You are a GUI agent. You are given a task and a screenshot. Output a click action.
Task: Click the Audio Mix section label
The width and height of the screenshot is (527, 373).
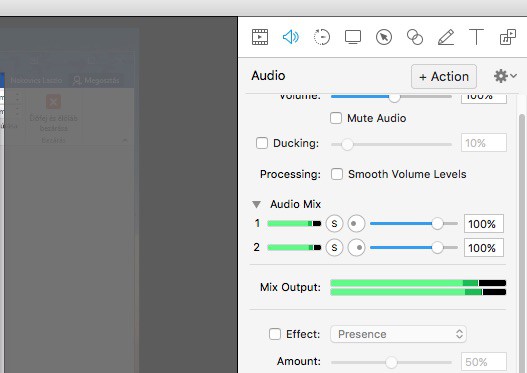coord(295,204)
